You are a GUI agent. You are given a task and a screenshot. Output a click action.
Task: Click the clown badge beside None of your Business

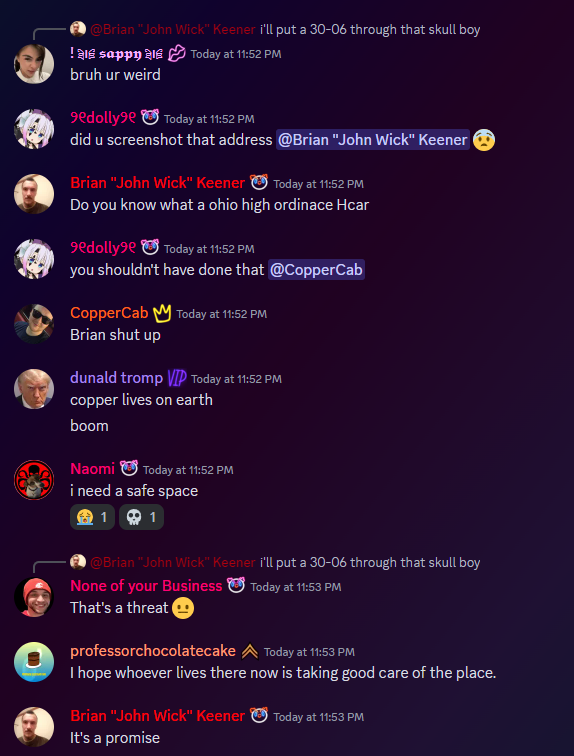[236, 585]
